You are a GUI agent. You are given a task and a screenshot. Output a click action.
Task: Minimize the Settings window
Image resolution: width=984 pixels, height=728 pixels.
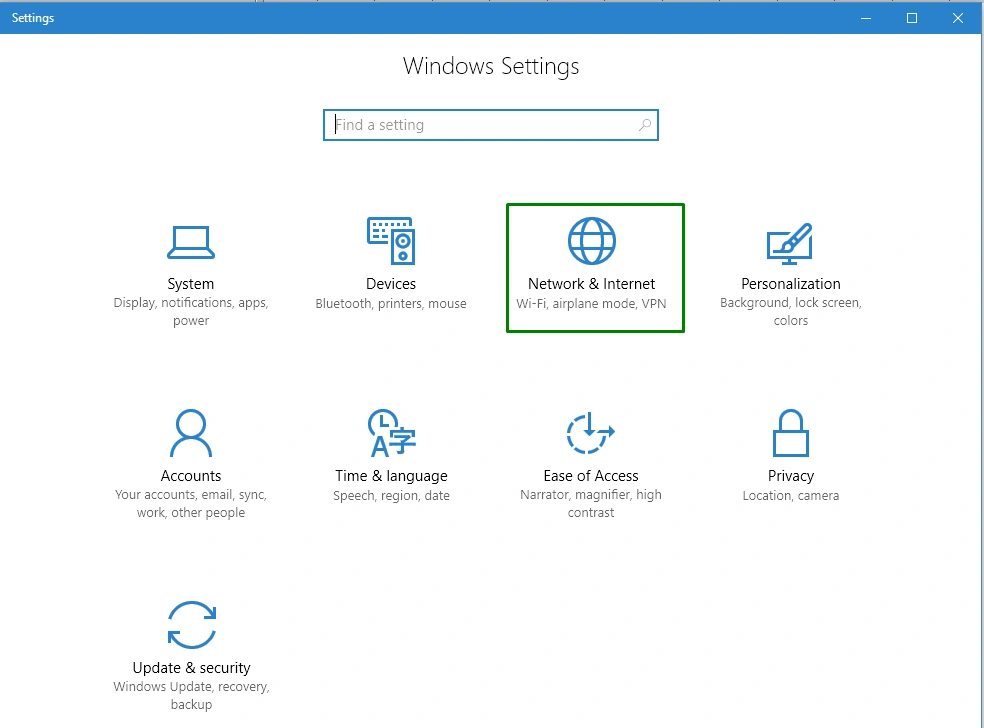click(866, 18)
